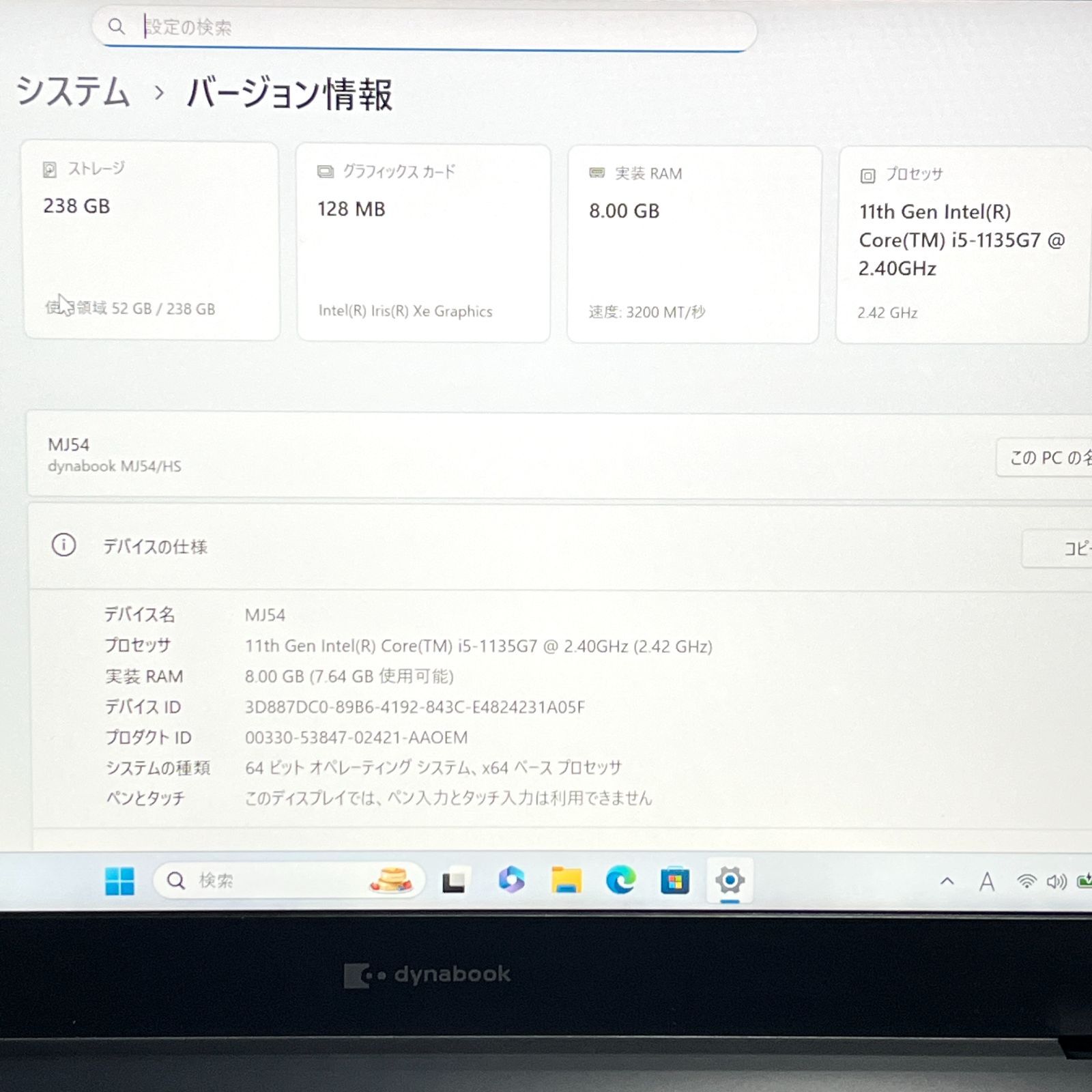
Task: Open the ストレージ 238 GB card
Action: [x=152, y=240]
